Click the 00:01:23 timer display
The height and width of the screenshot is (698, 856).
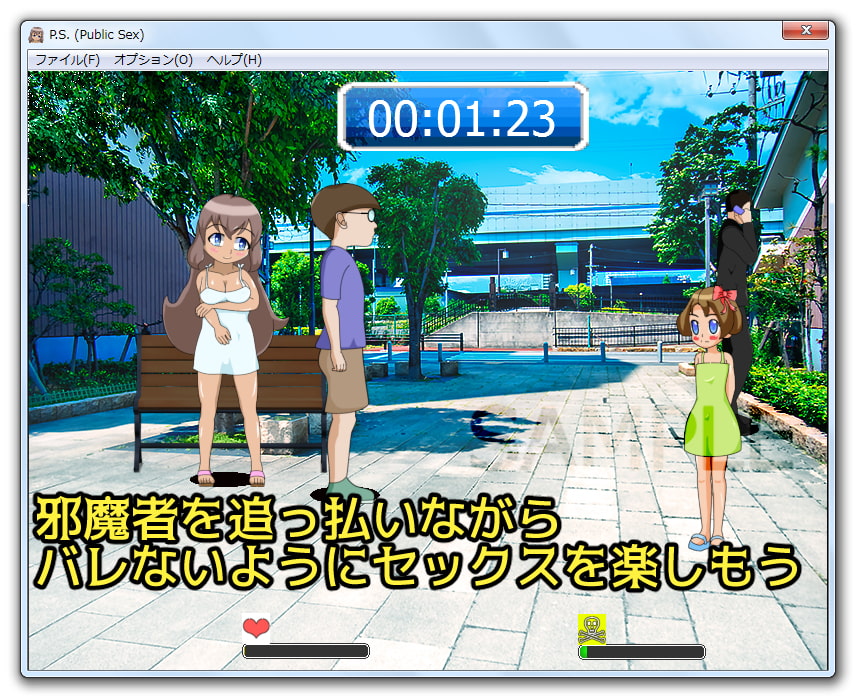462,117
